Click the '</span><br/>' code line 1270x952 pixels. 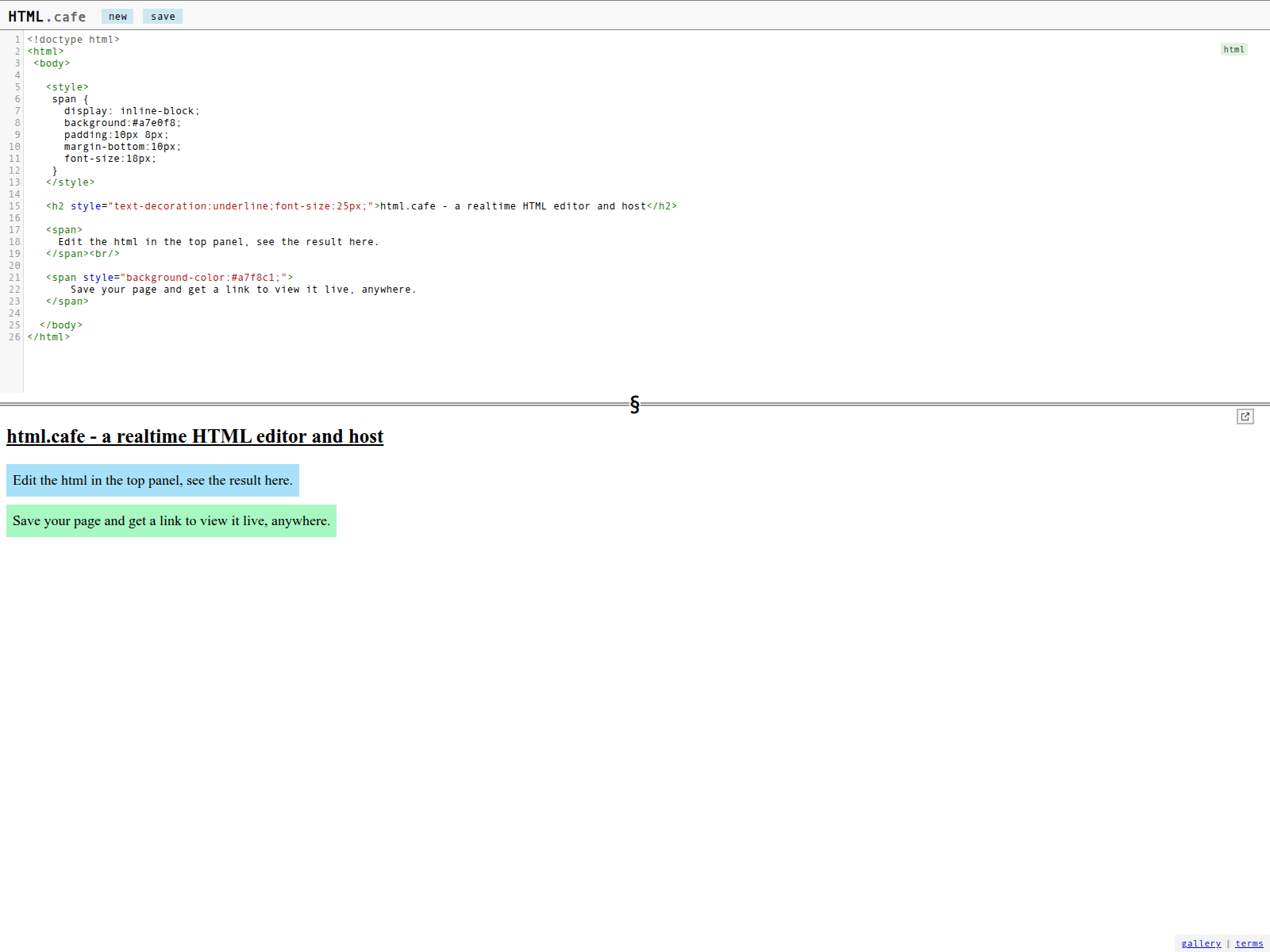tap(83, 254)
